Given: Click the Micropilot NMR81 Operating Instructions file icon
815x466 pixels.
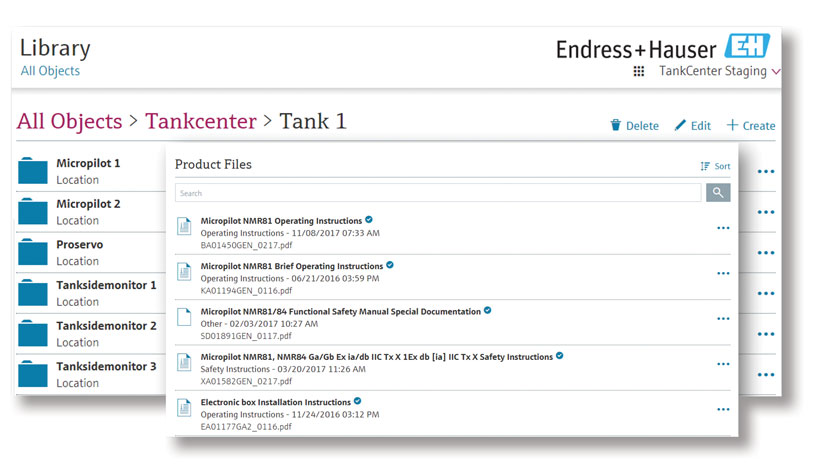Looking at the screenshot, I should point(184,227).
